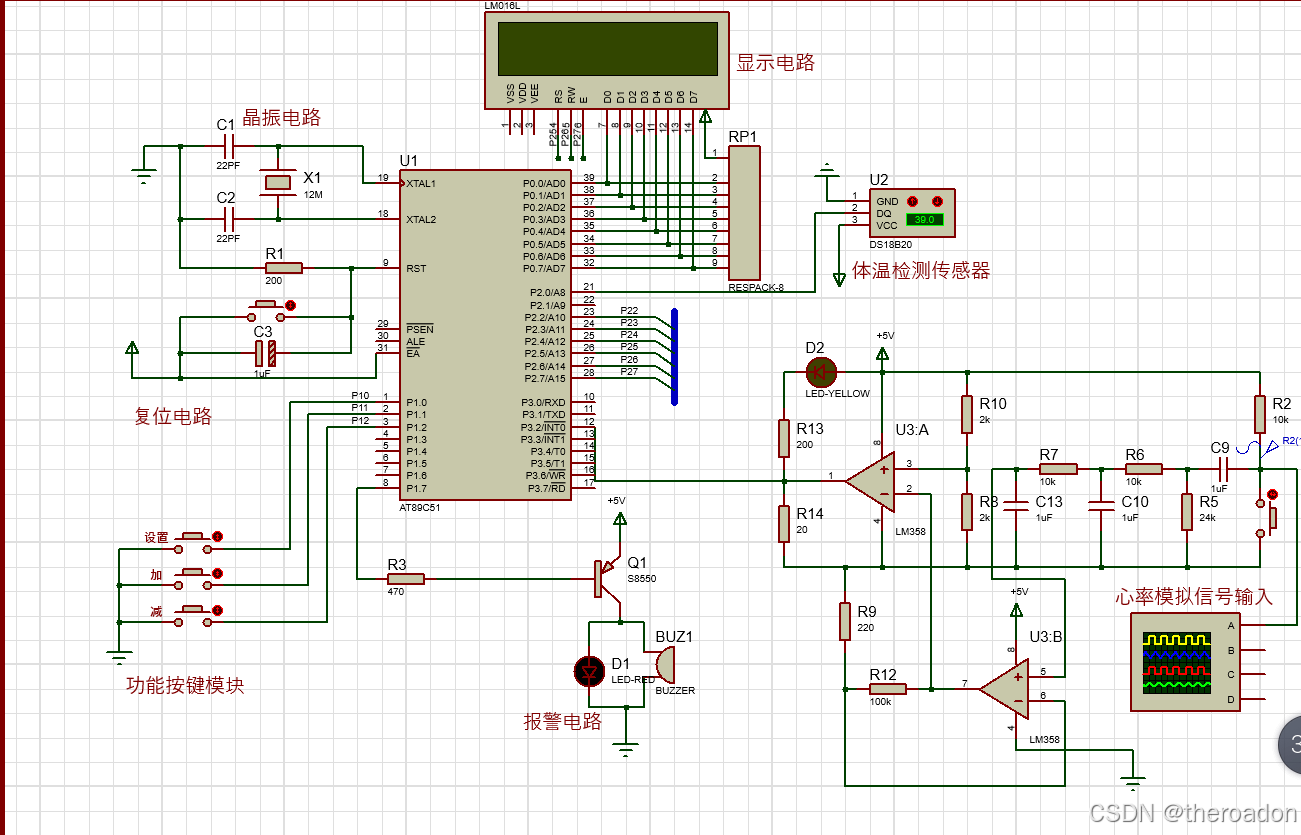Screen dimensions: 1301x835
Task: Select the D1 LED-RED diode
Action: click(x=588, y=672)
